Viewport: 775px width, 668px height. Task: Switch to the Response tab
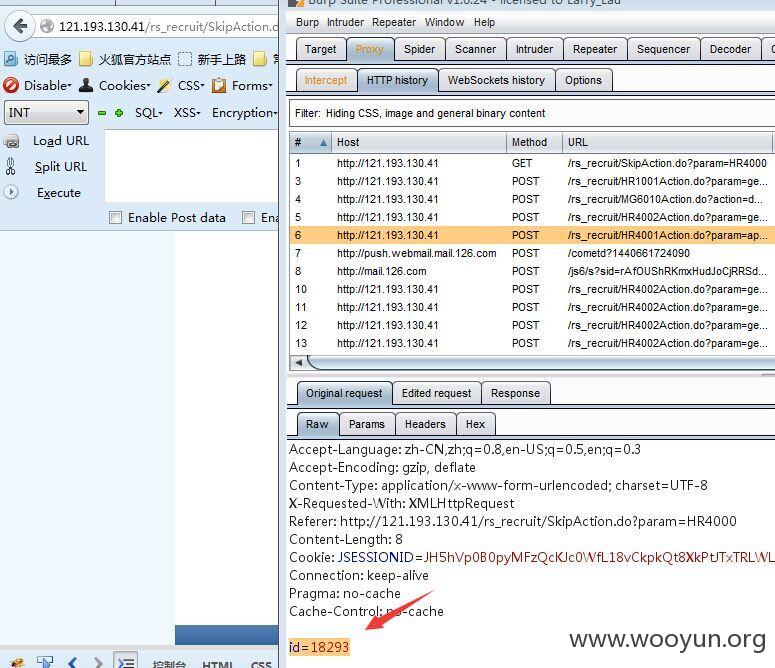515,393
